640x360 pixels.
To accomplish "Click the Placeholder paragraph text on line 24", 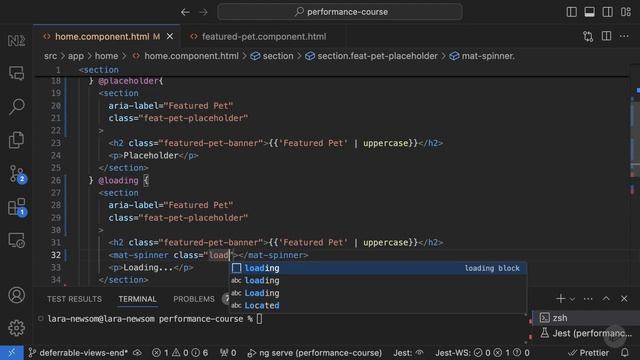I will point(151,156).
